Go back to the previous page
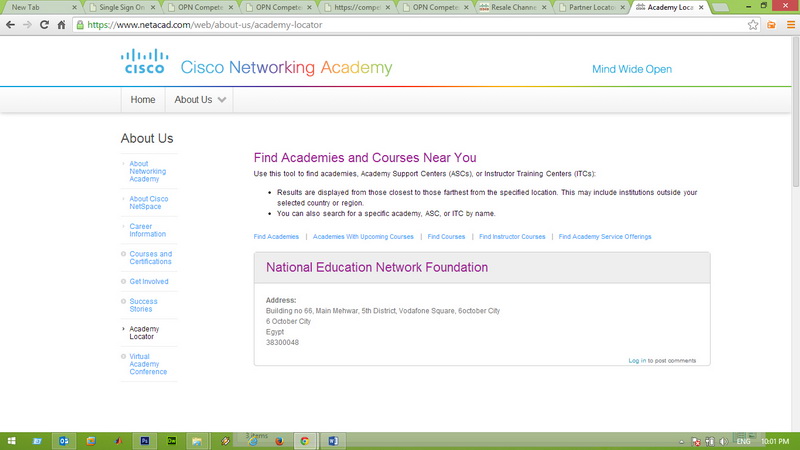800x450 pixels. coord(10,24)
